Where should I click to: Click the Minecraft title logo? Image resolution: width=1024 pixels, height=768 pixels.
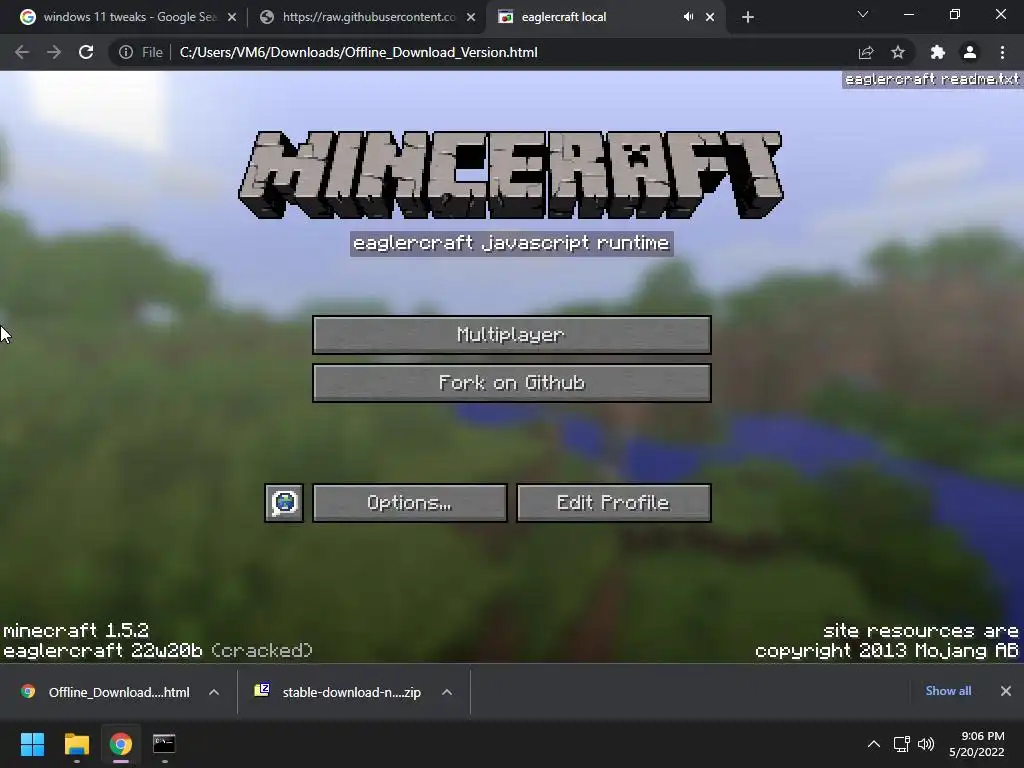pyautogui.click(x=511, y=175)
